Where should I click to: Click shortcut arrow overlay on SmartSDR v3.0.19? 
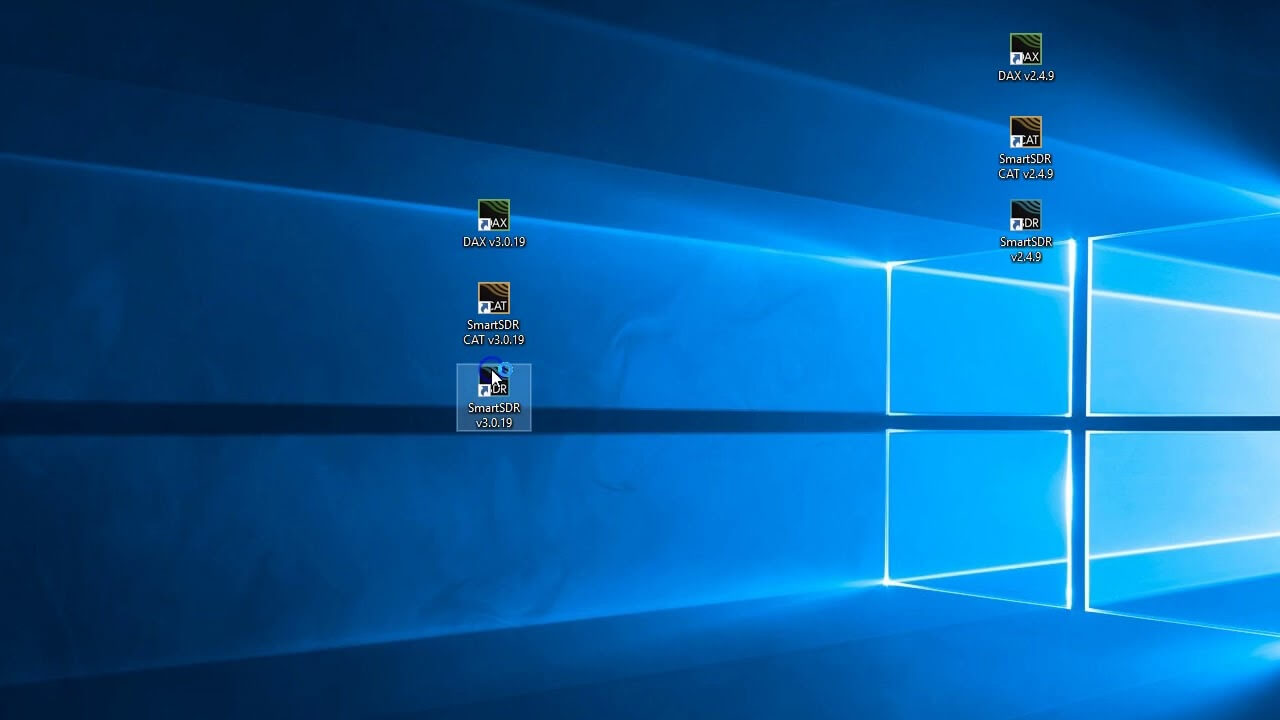(484, 391)
